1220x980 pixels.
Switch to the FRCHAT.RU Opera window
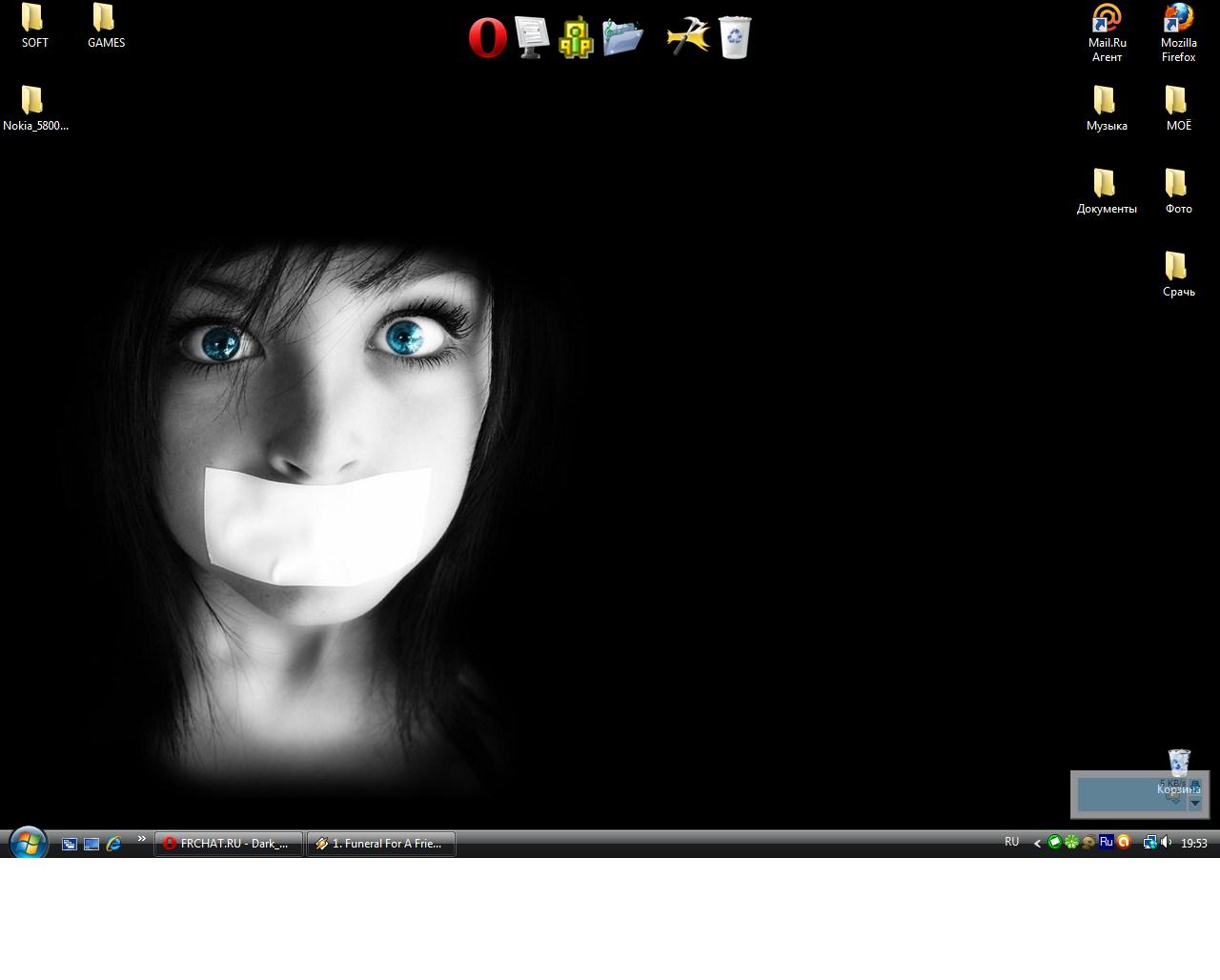coord(229,844)
